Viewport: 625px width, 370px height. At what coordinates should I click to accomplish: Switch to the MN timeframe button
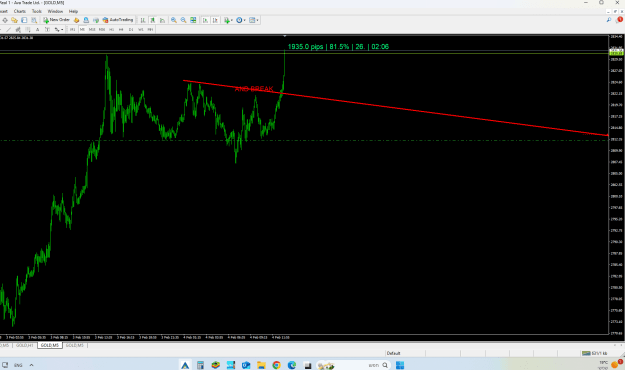pyautogui.click(x=150, y=30)
